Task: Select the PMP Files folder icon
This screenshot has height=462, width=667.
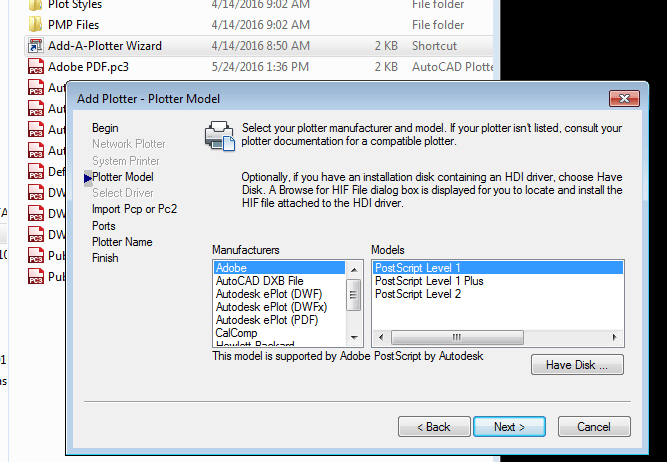Action: point(35,25)
